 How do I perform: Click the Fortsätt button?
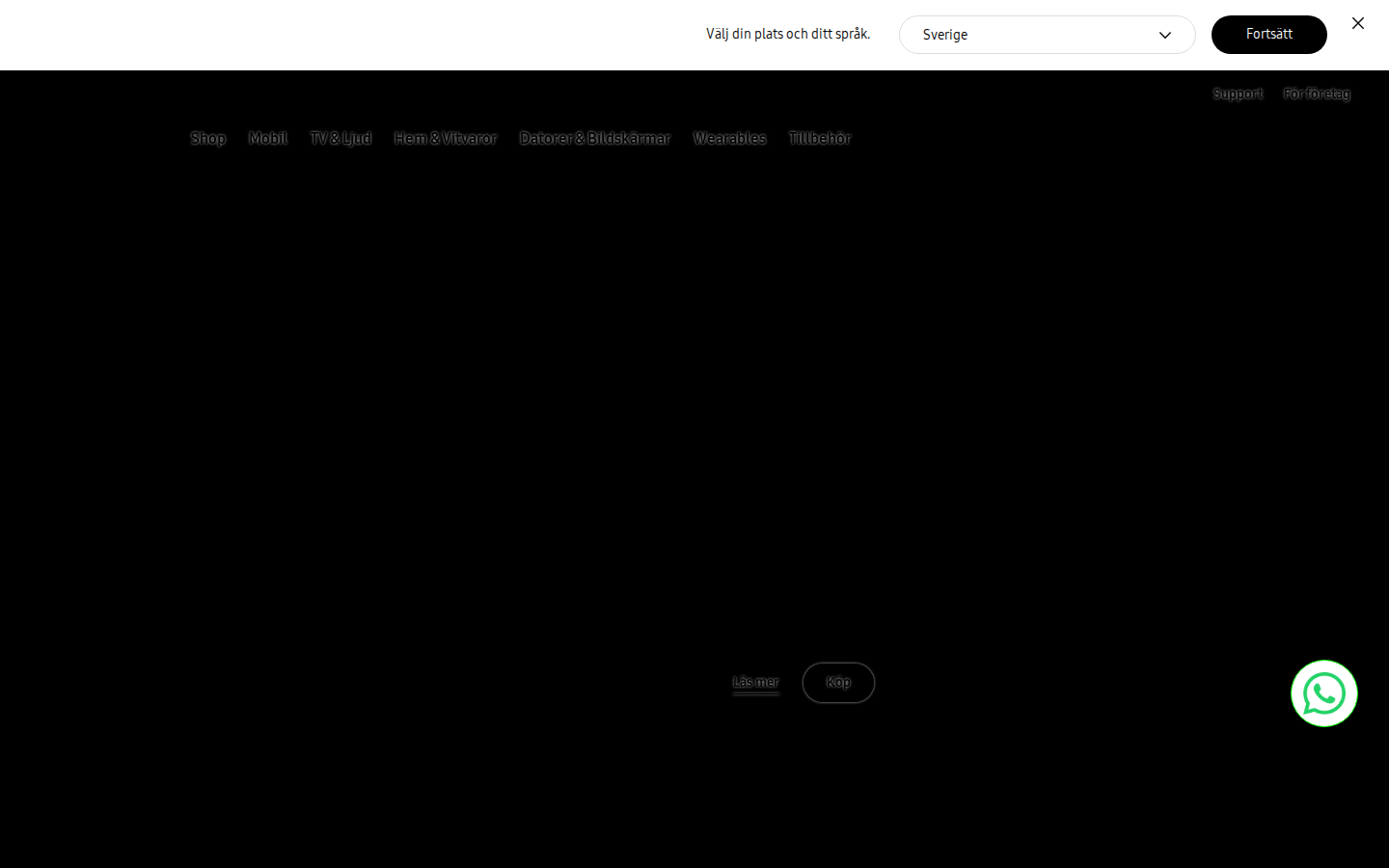pyautogui.click(x=1269, y=35)
